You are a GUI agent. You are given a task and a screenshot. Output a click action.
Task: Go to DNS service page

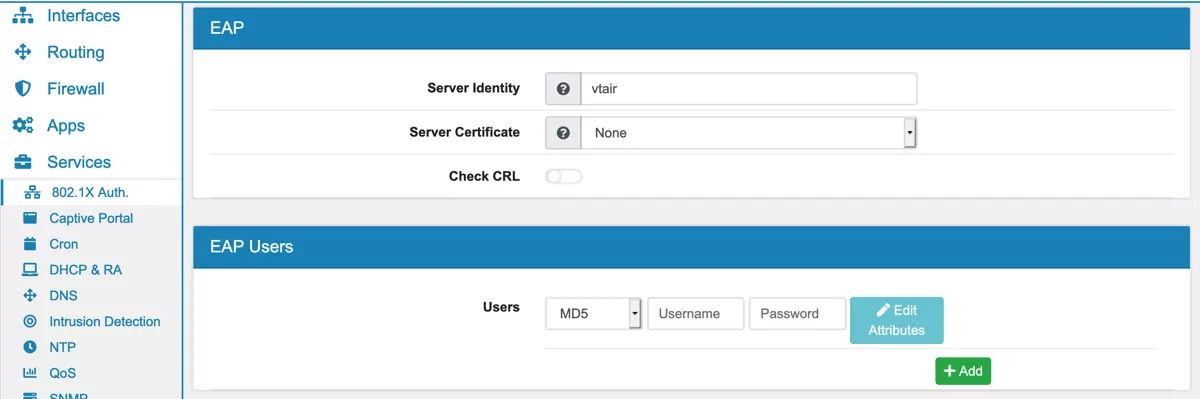pos(63,296)
